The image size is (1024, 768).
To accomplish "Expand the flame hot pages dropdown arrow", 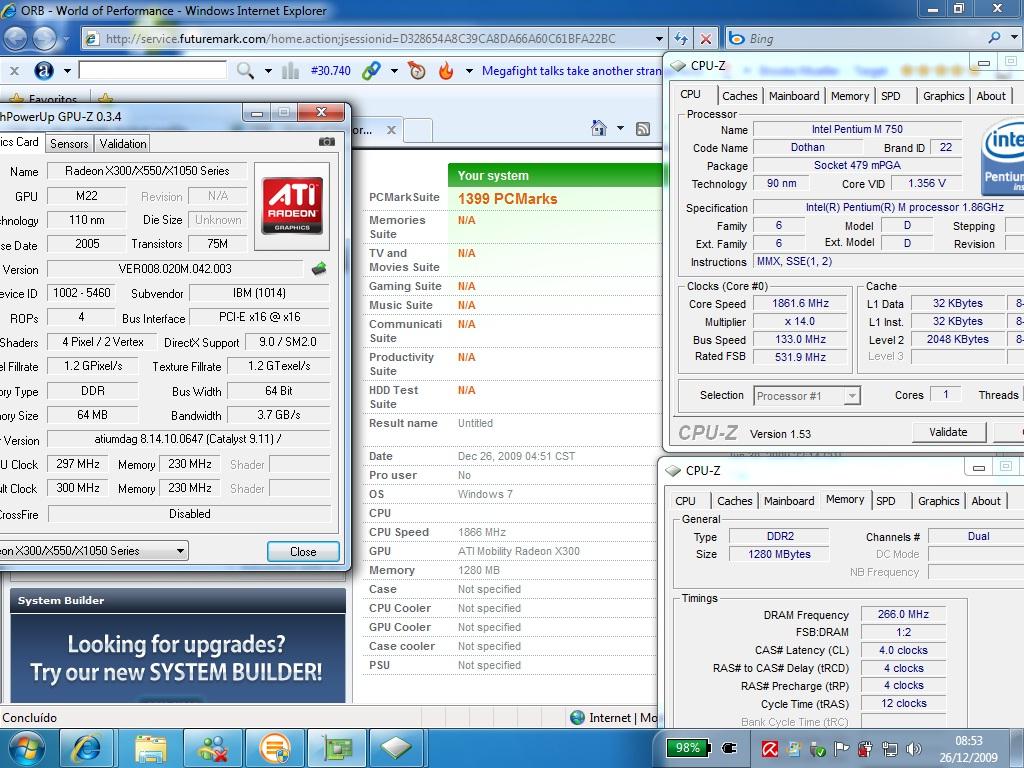I will pyautogui.click(x=469, y=71).
